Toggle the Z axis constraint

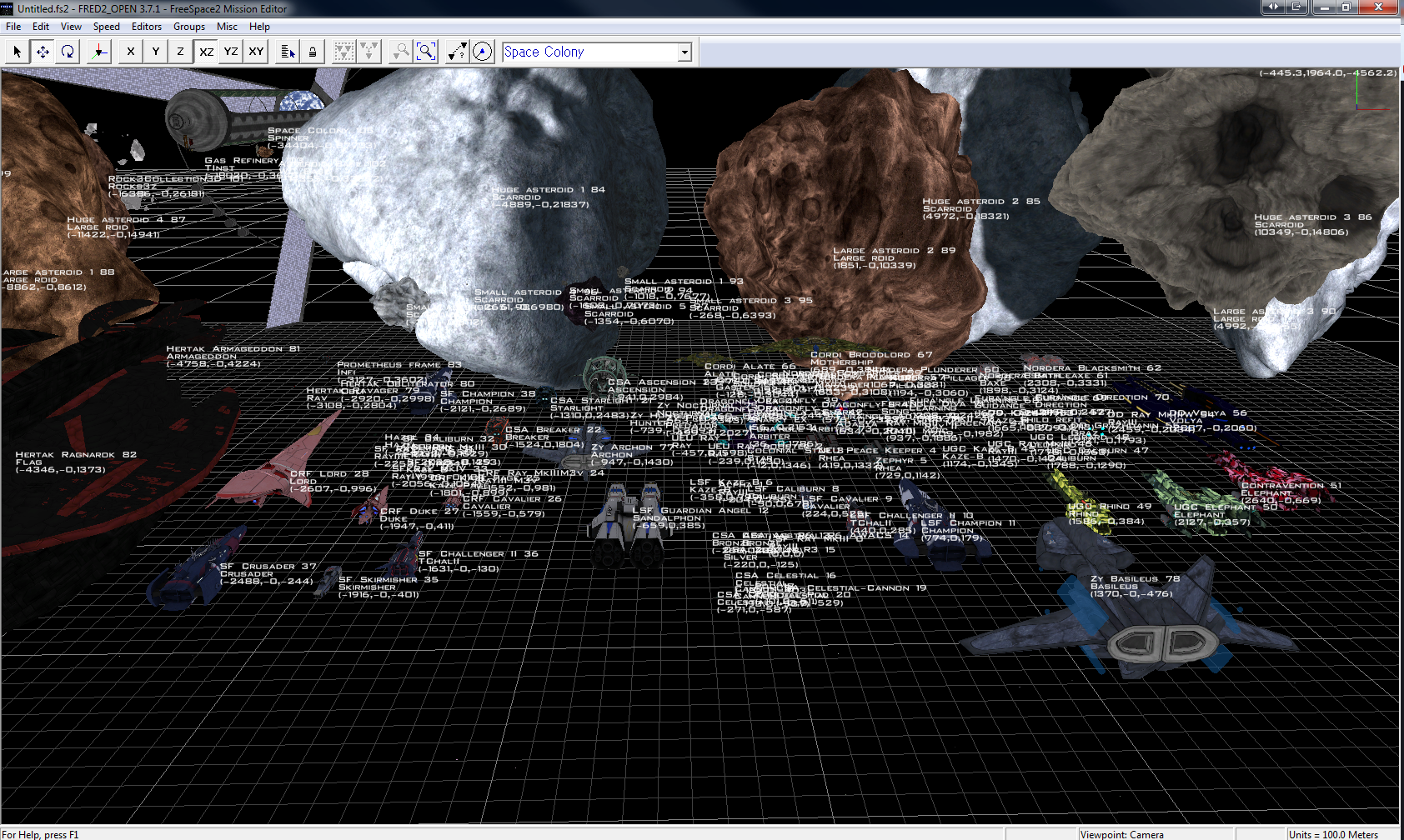(x=181, y=52)
